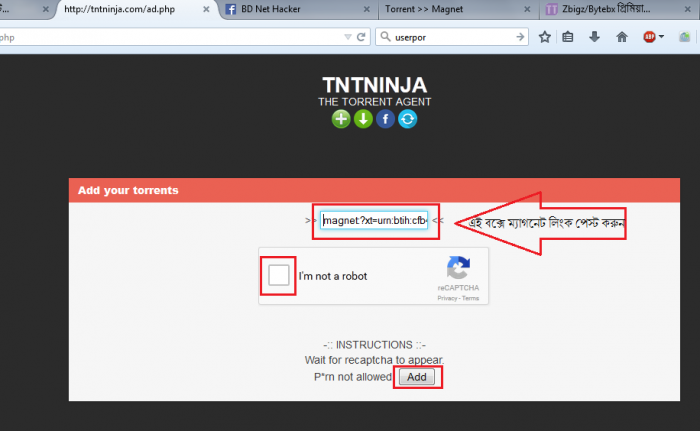The image size is (700, 431).
Task: Open the downloads arrow icon
Action: tap(594, 37)
